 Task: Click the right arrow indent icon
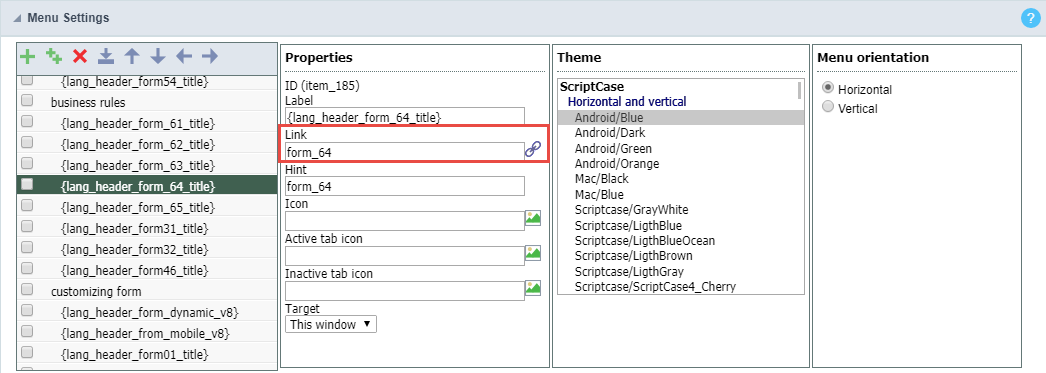coord(210,56)
